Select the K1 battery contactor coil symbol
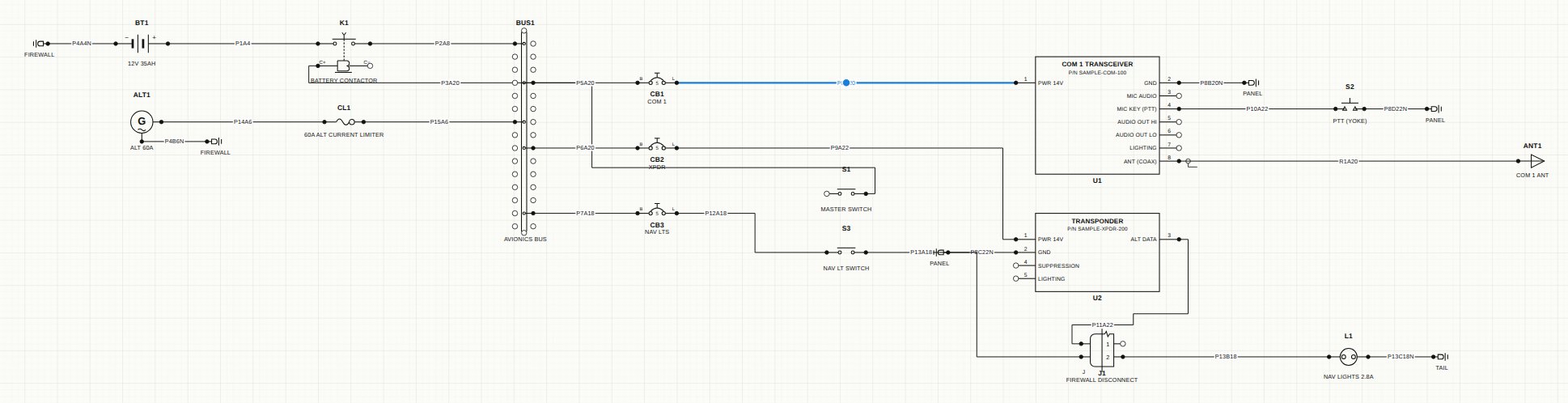Viewport: 1568px width, 403px height. [344, 66]
